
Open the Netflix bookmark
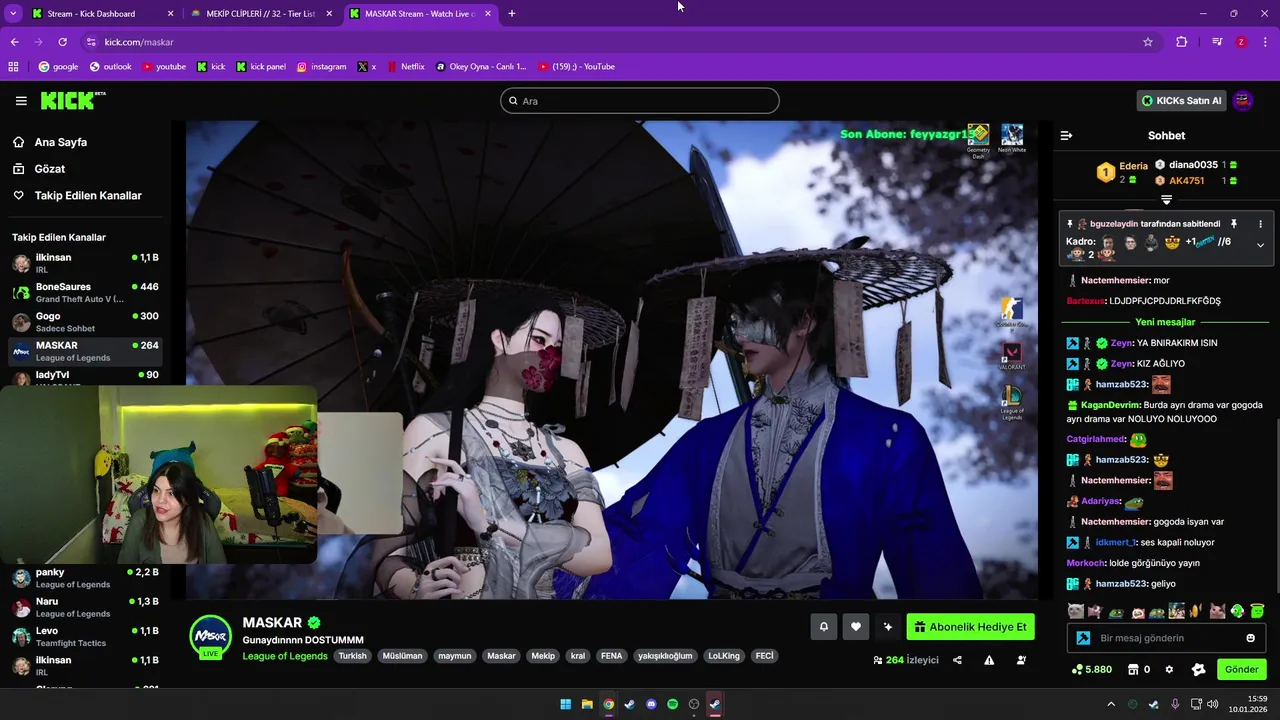pos(405,67)
